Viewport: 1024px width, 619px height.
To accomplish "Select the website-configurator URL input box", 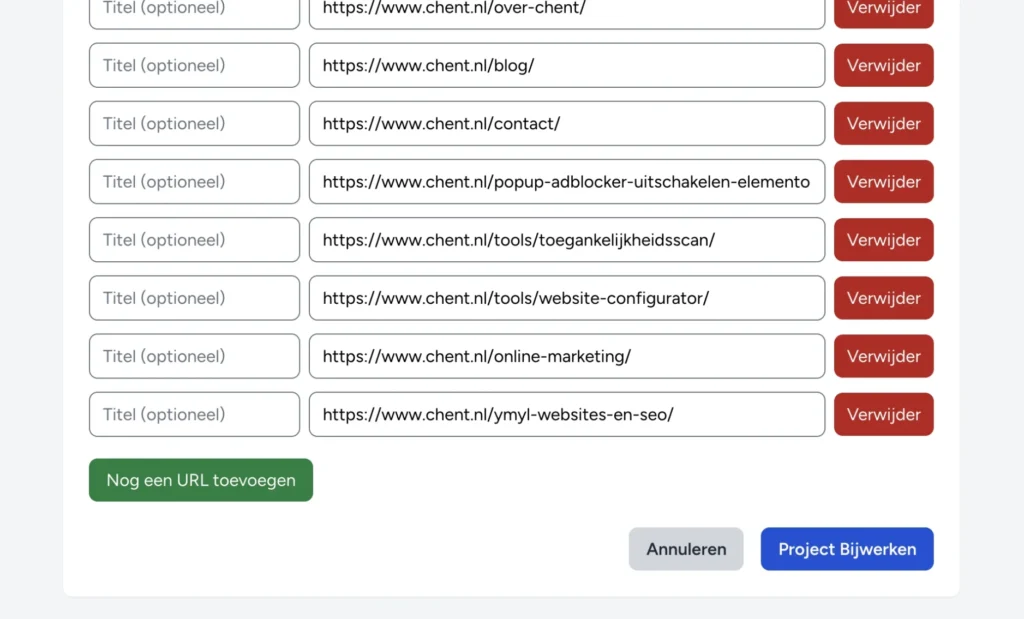I will coord(566,297).
